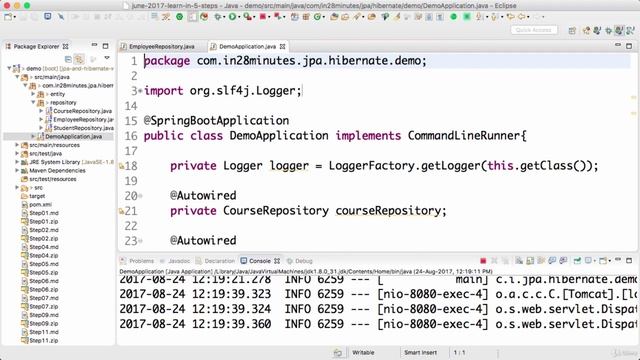Open the Debug tab in bottom panel
The width and height of the screenshot is (640, 360).
coord(303,261)
